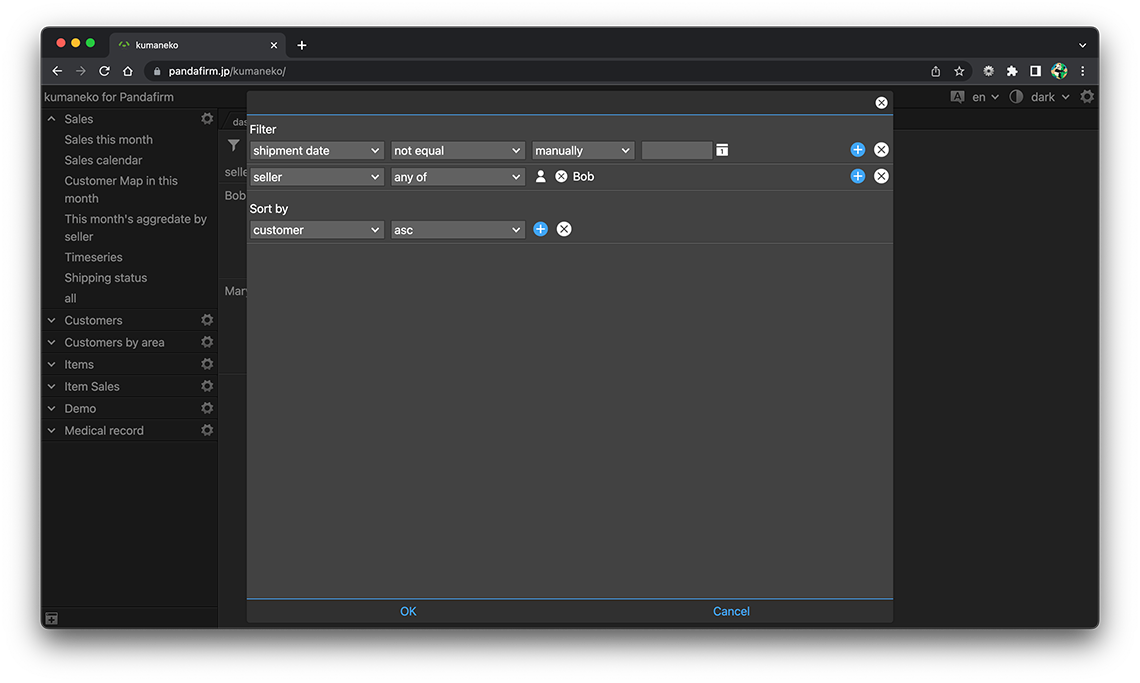Image resolution: width=1140 pixels, height=683 pixels.
Task: Click the shipment date value field
Action: click(x=676, y=151)
